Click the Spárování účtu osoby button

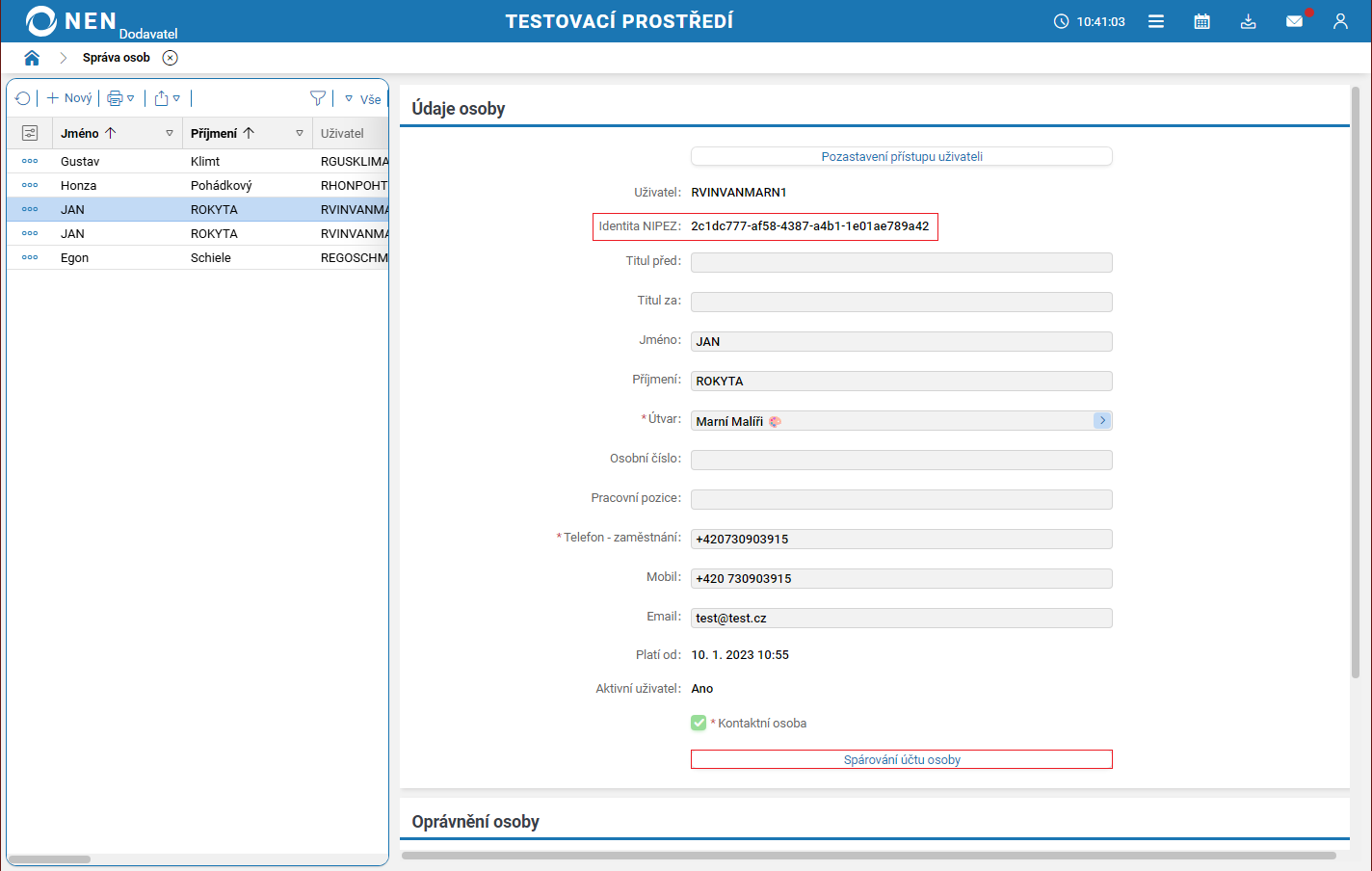(x=901, y=759)
